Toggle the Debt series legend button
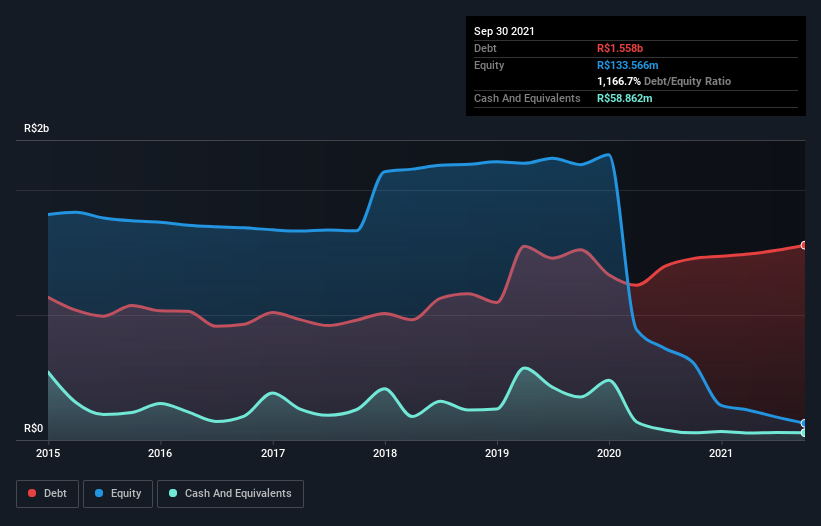The image size is (821, 526). pyautogui.click(x=48, y=494)
